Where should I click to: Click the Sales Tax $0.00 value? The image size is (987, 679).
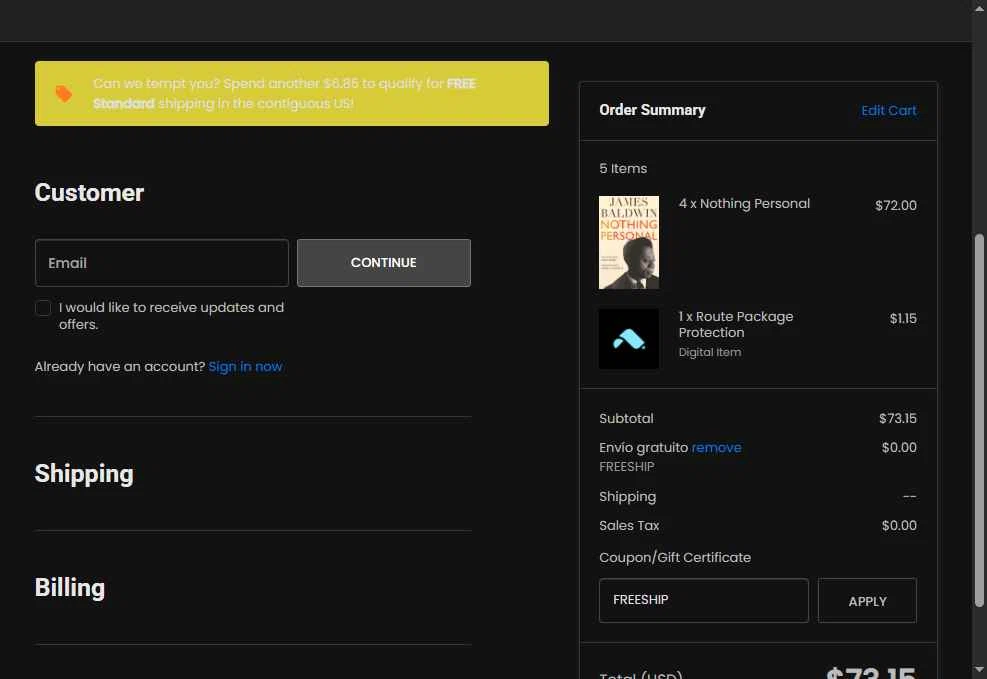(899, 525)
